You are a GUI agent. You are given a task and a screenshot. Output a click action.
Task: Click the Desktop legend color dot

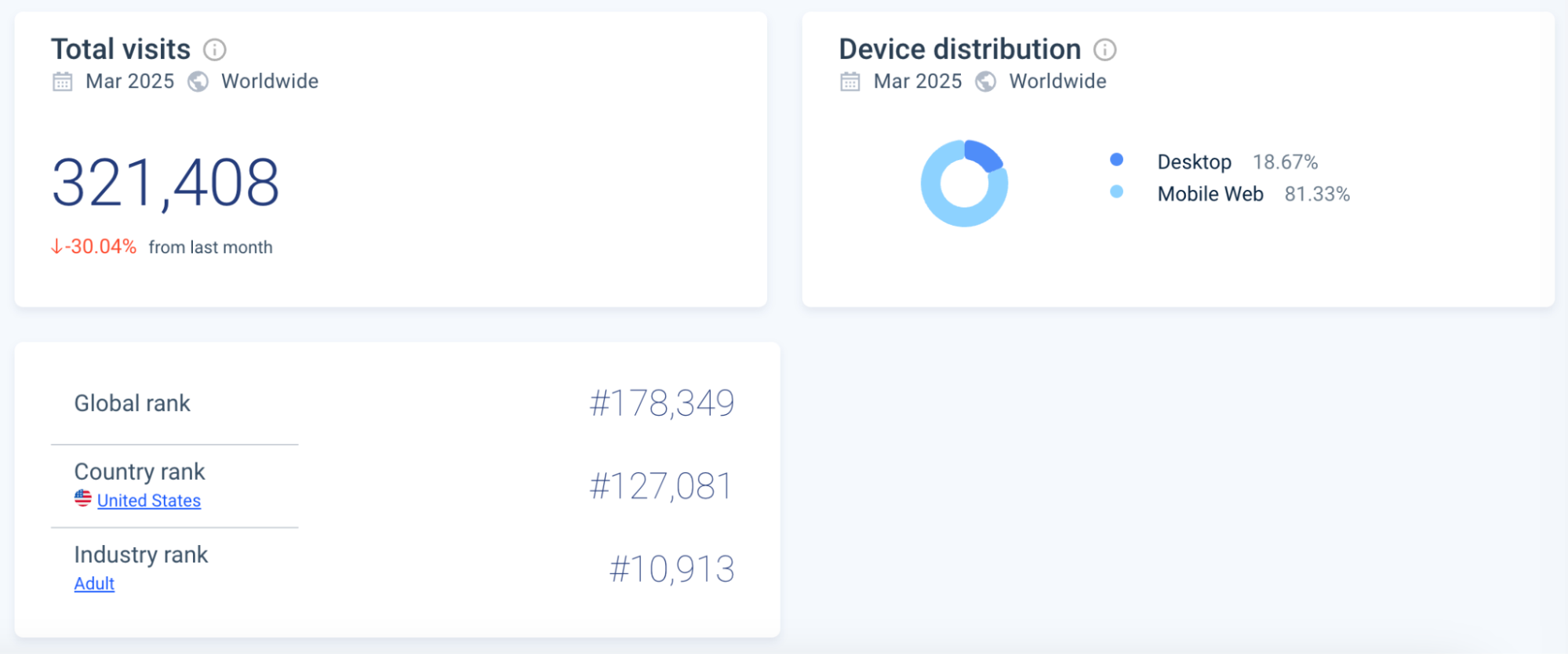click(x=1117, y=160)
